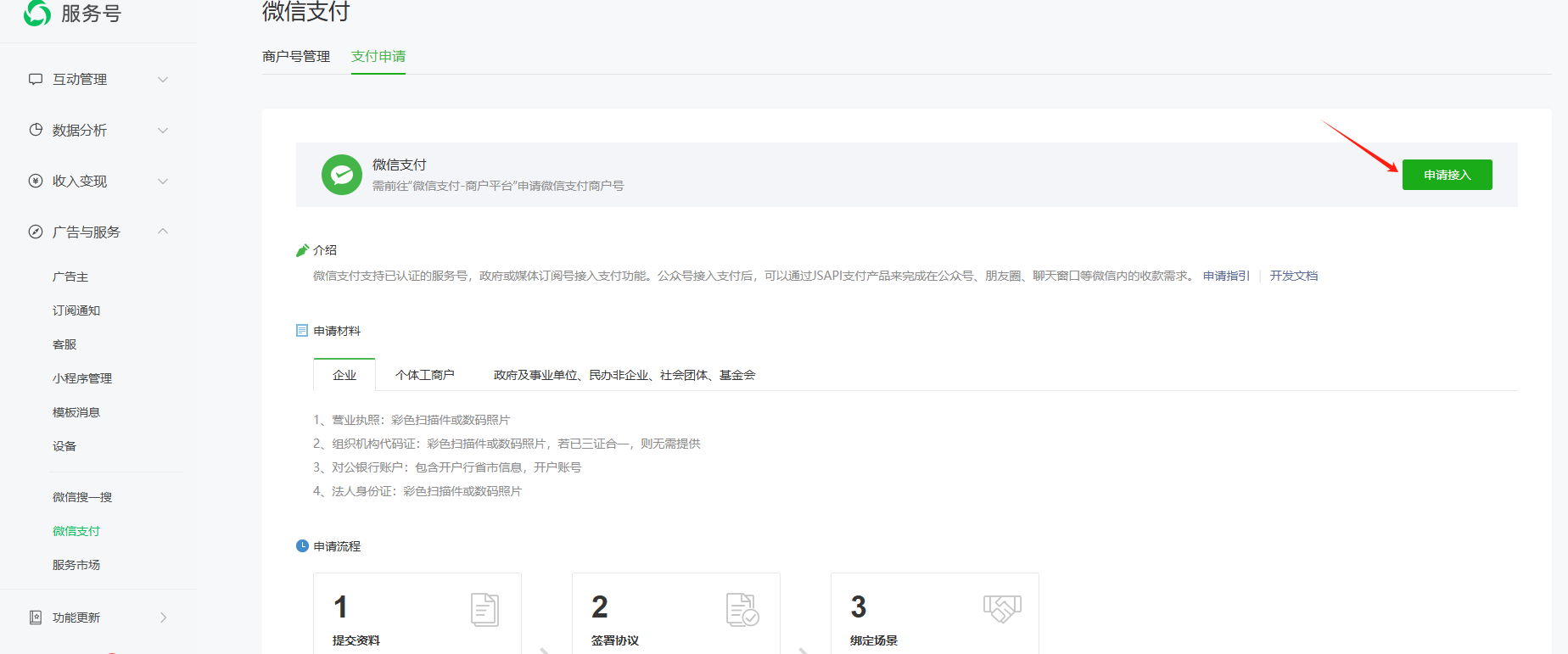The image size is (1568, 654).
Task: Click the 绑定场景 handshake icon
Action: [1002, 608]
